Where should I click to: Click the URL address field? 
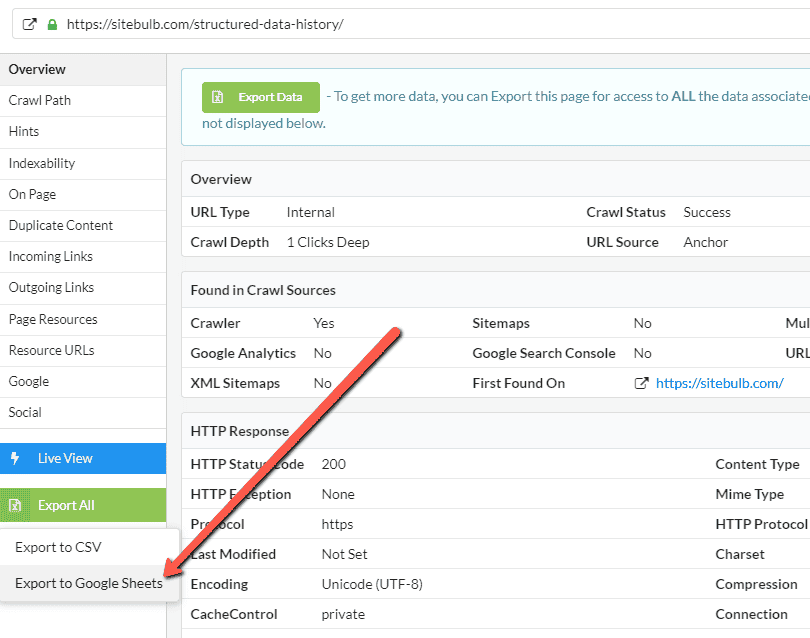point(413,24)
